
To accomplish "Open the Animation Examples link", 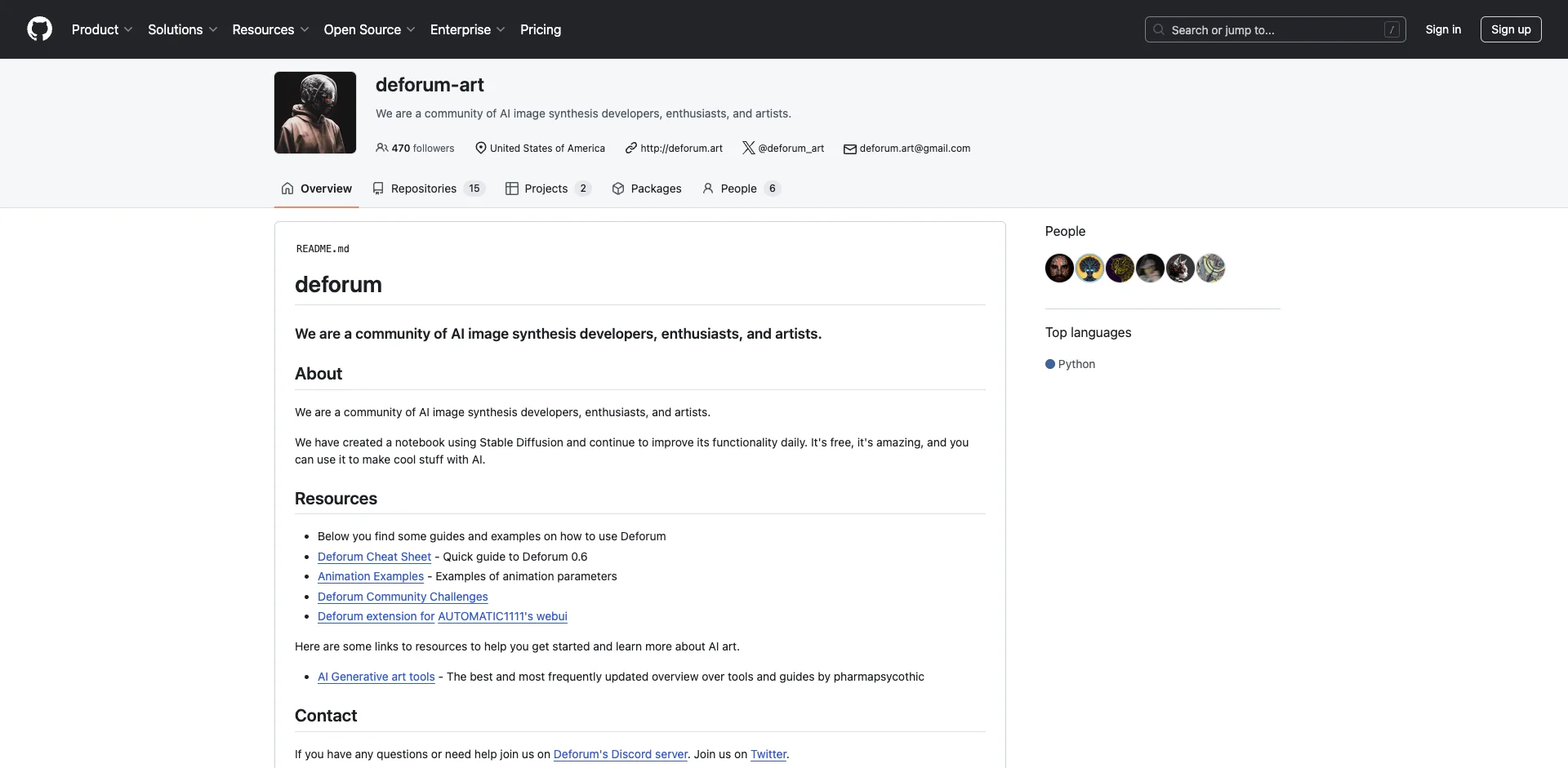I will point(371,576).
